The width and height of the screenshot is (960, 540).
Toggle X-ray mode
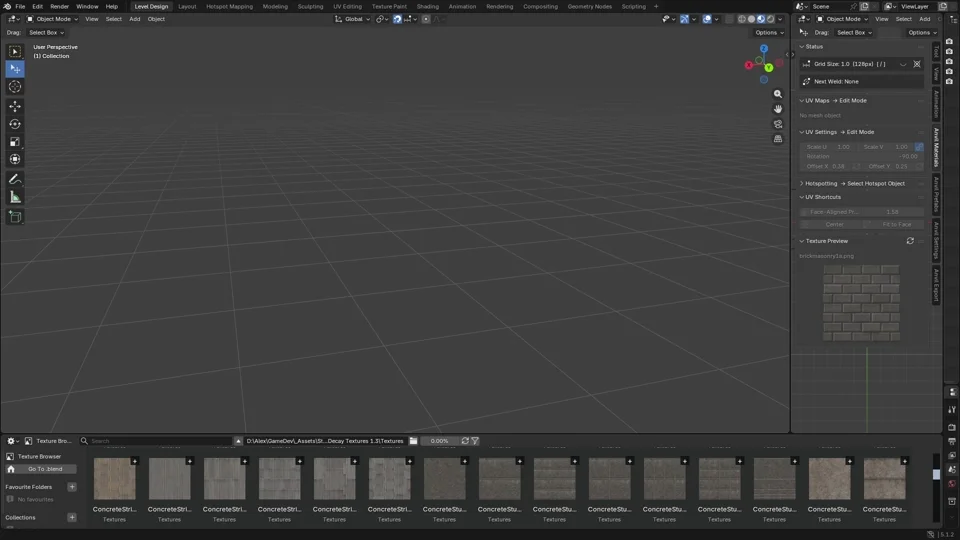[729, 19]
